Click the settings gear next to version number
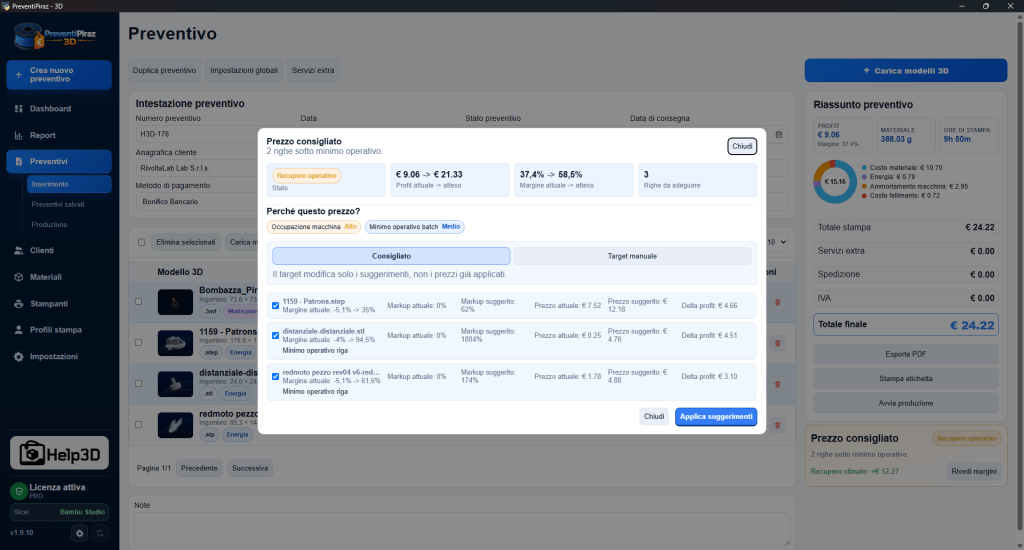Screen dimensions: 1024x550 [79, 533]
